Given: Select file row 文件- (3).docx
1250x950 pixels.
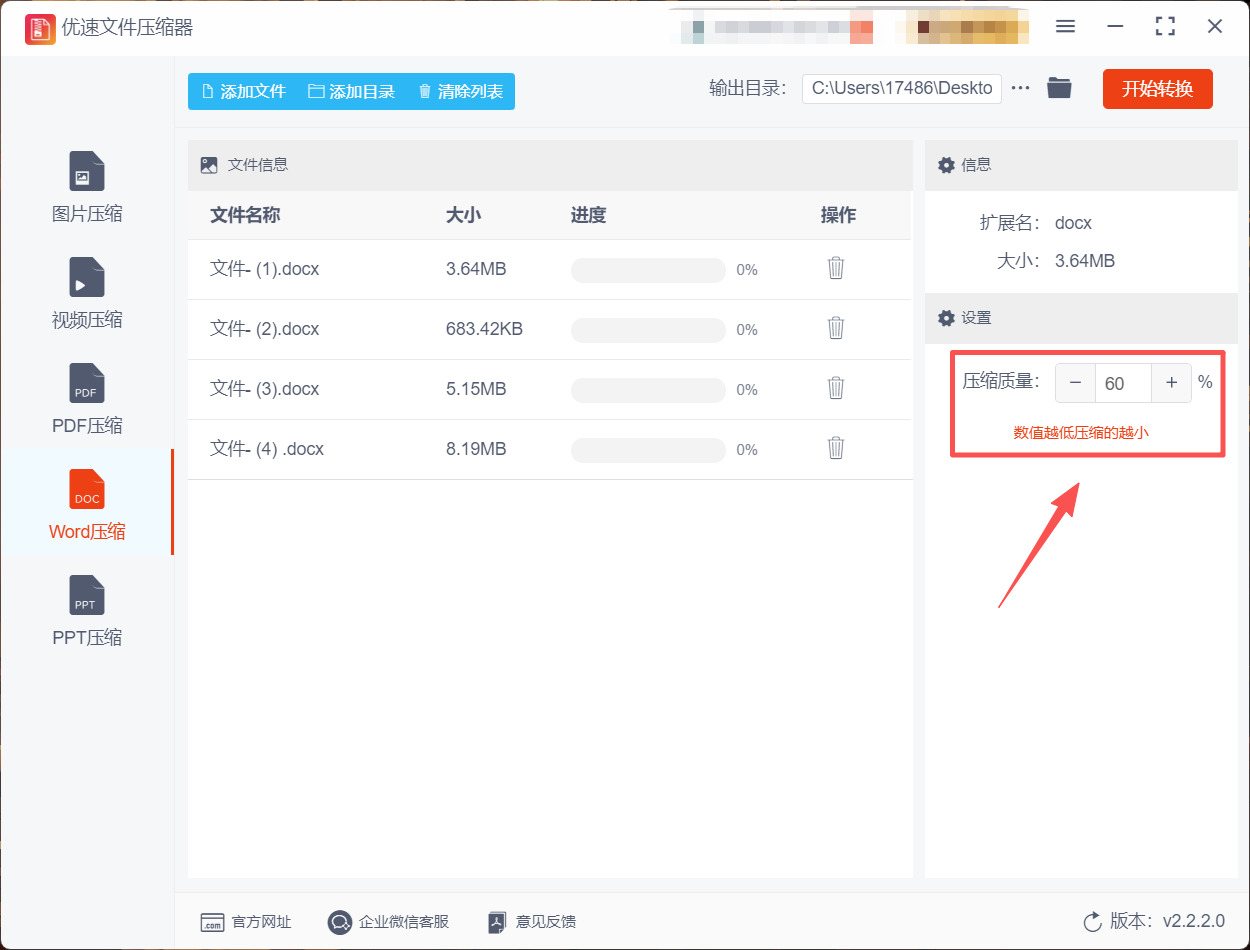Looking at the screenshot, I should 549,389.
